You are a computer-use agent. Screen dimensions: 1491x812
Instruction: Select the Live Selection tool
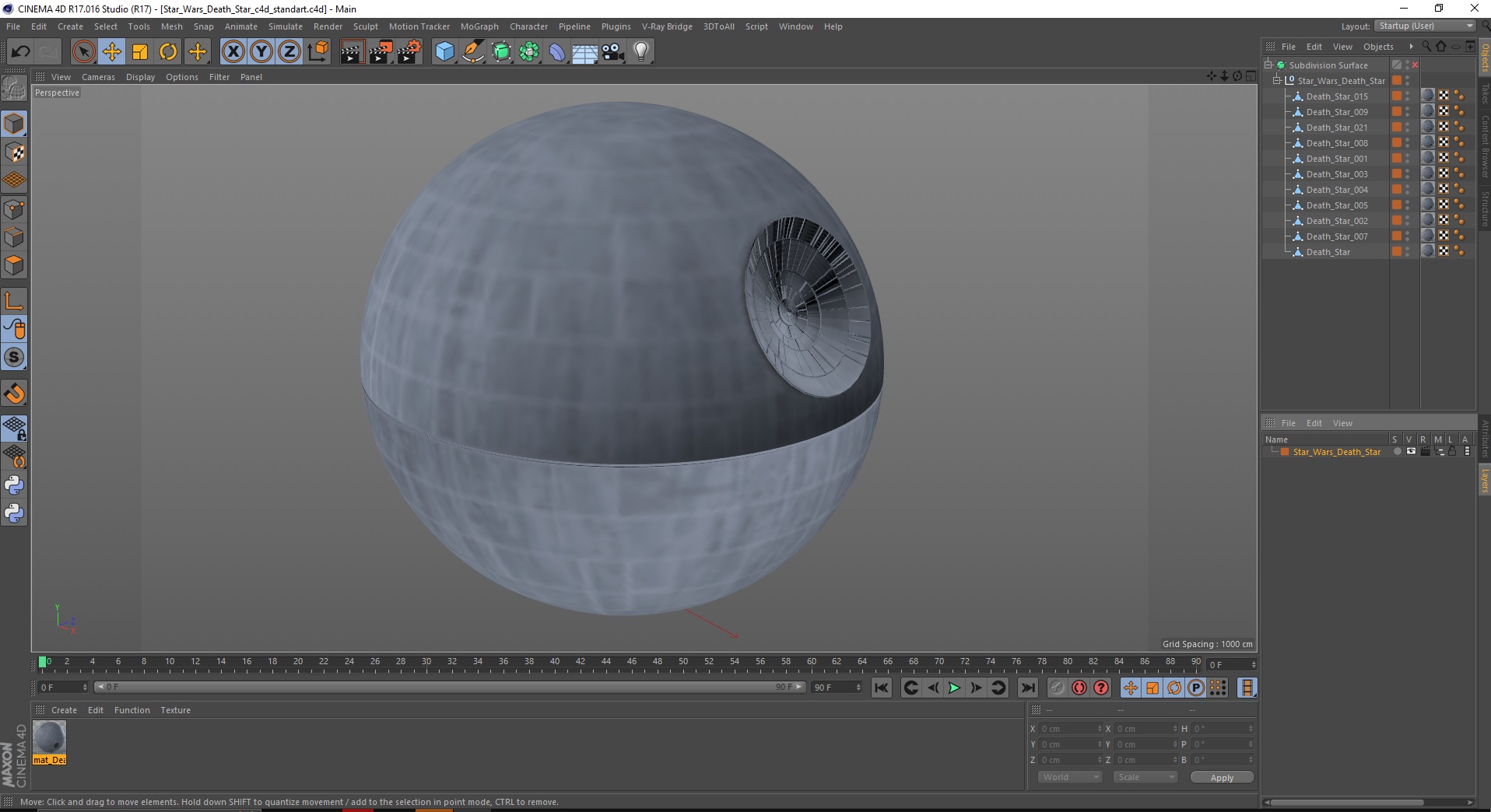83,52
